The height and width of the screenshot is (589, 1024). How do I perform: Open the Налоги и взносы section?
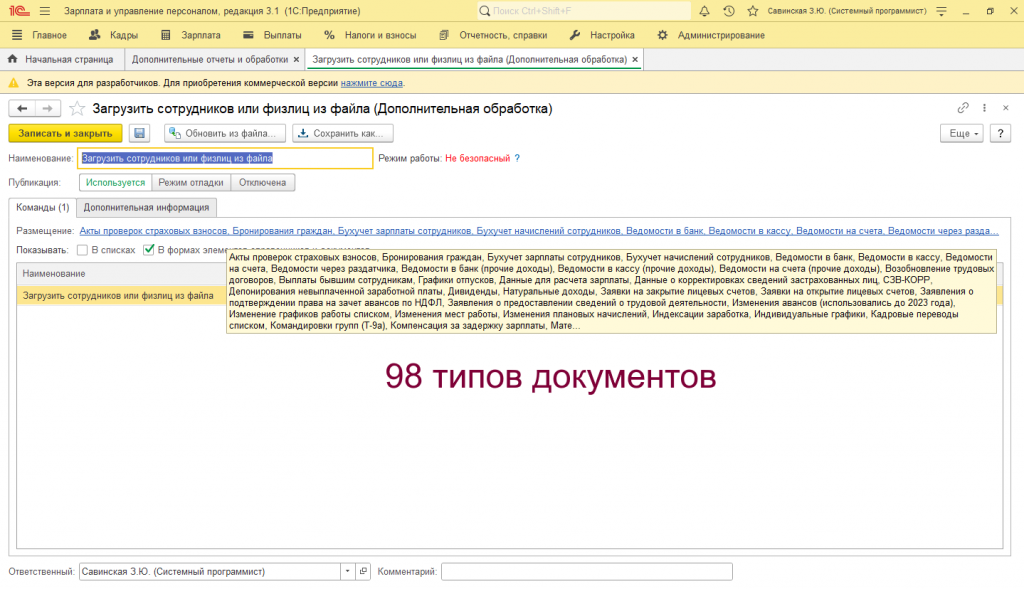(370, 35)
